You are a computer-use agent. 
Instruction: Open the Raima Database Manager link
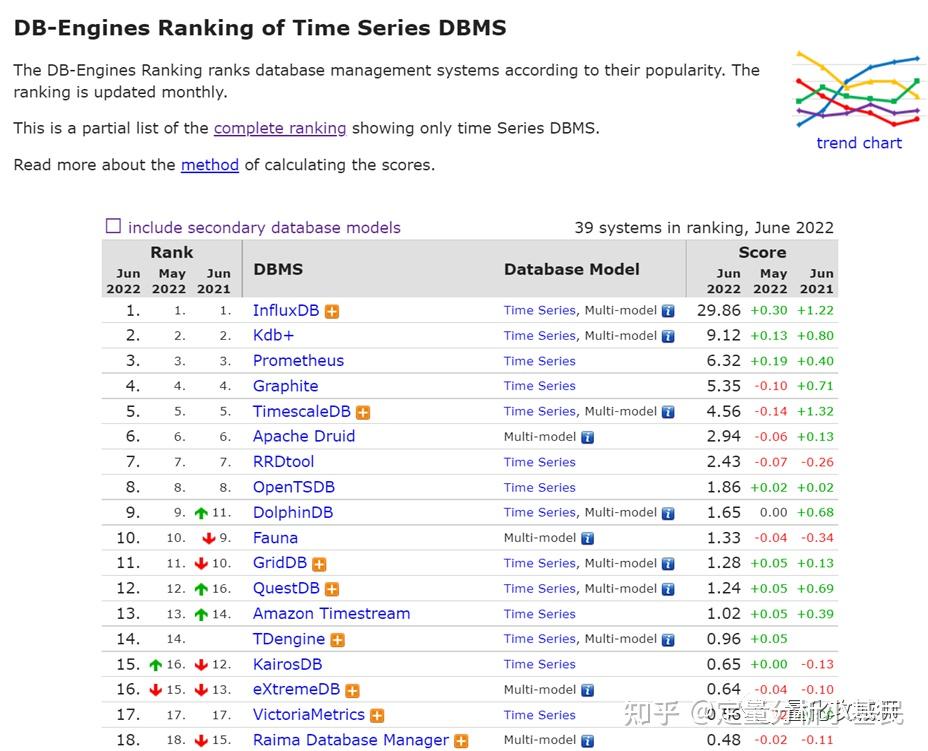click(x=351, y=740)
